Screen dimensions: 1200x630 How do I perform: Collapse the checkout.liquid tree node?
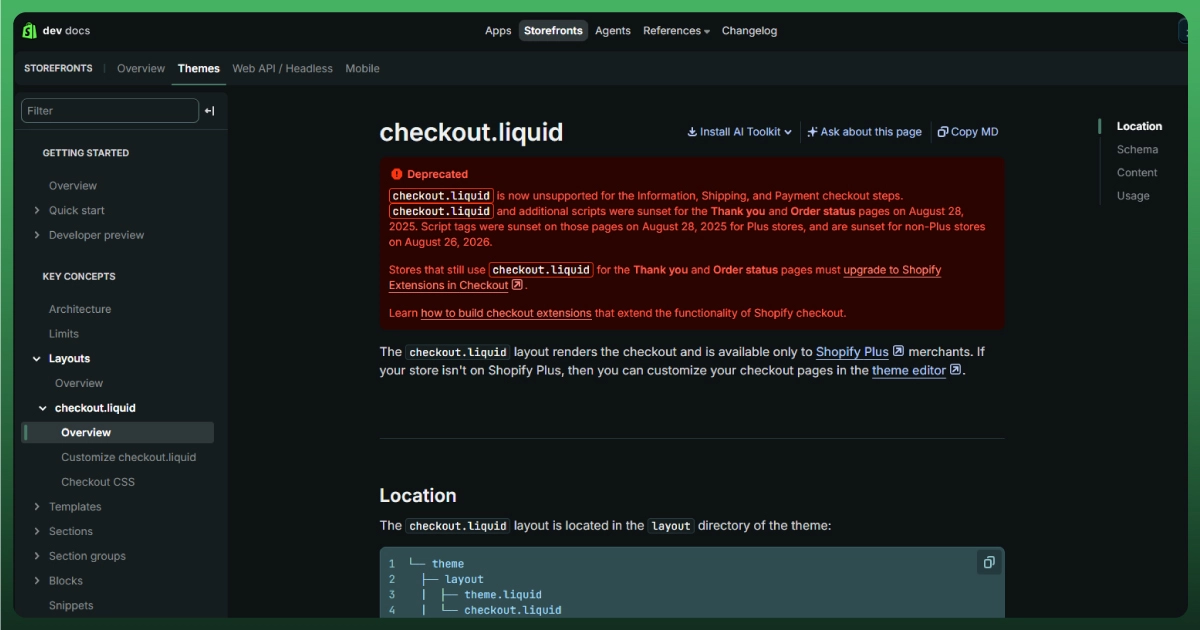coord(43,408)
